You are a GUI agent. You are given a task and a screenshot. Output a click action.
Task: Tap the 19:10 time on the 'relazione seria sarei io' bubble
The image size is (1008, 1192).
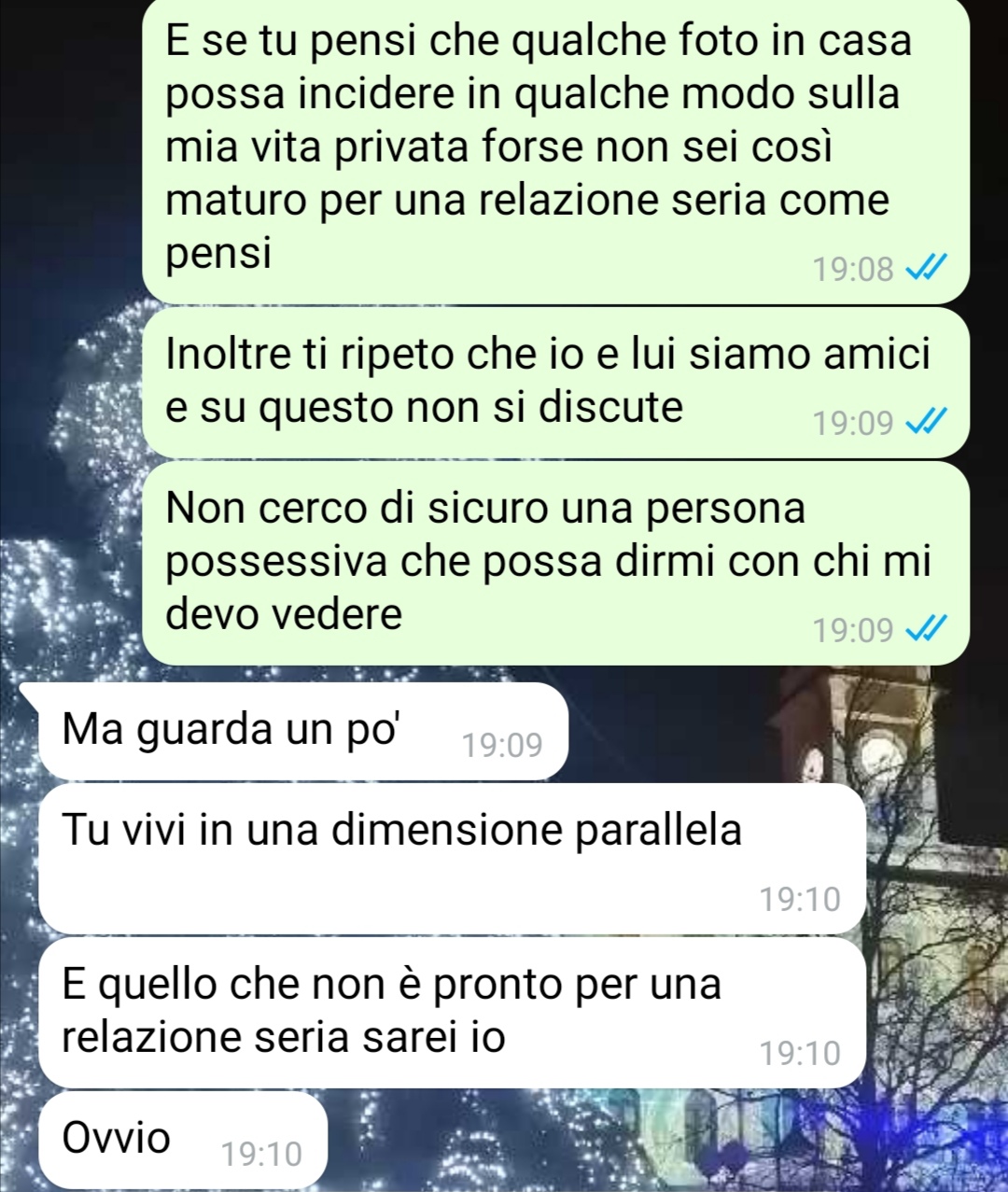pyautogui.click(x=800, y=1053)
